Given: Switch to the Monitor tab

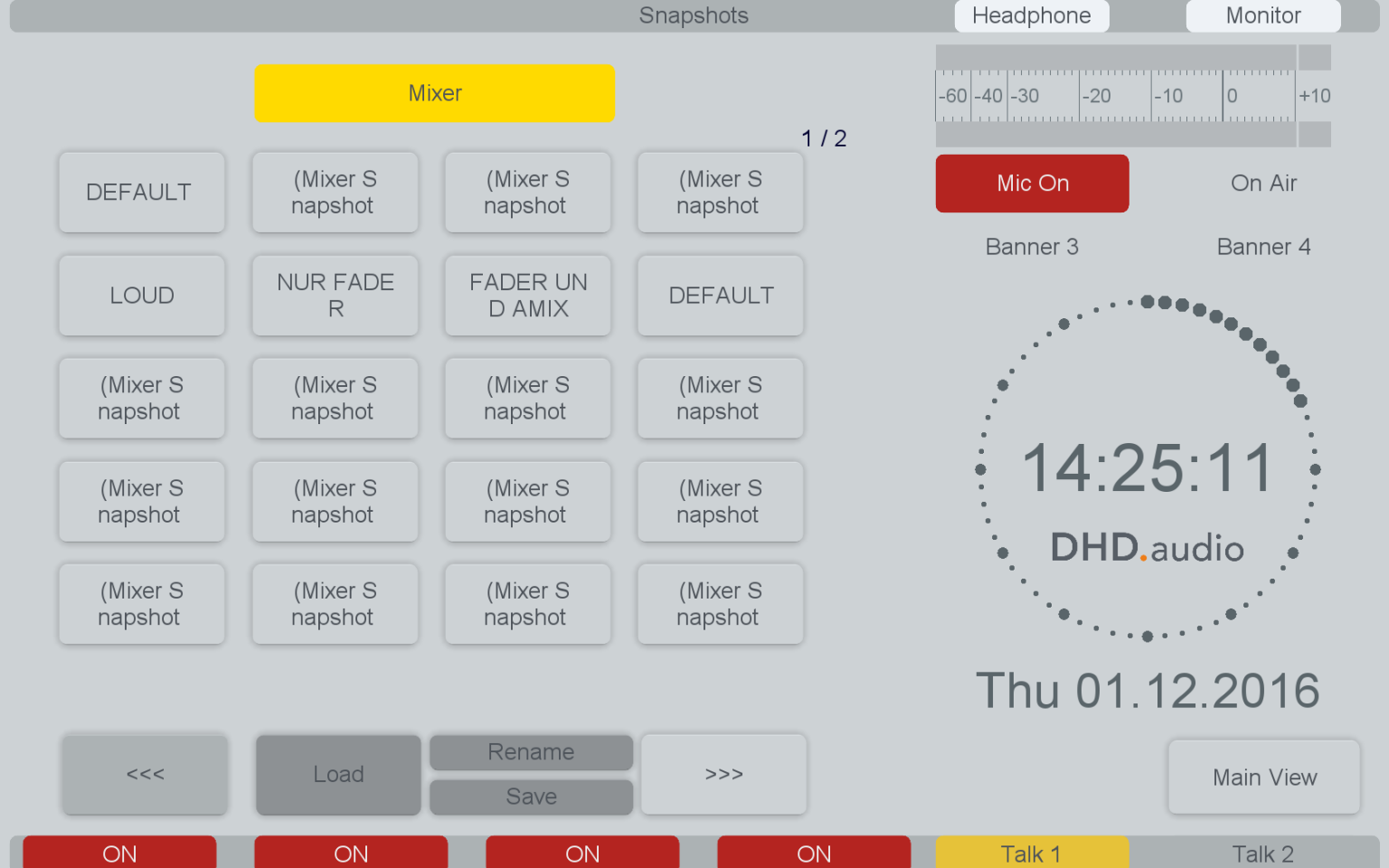Looking at the screenshot, I should pos(1262,15).
